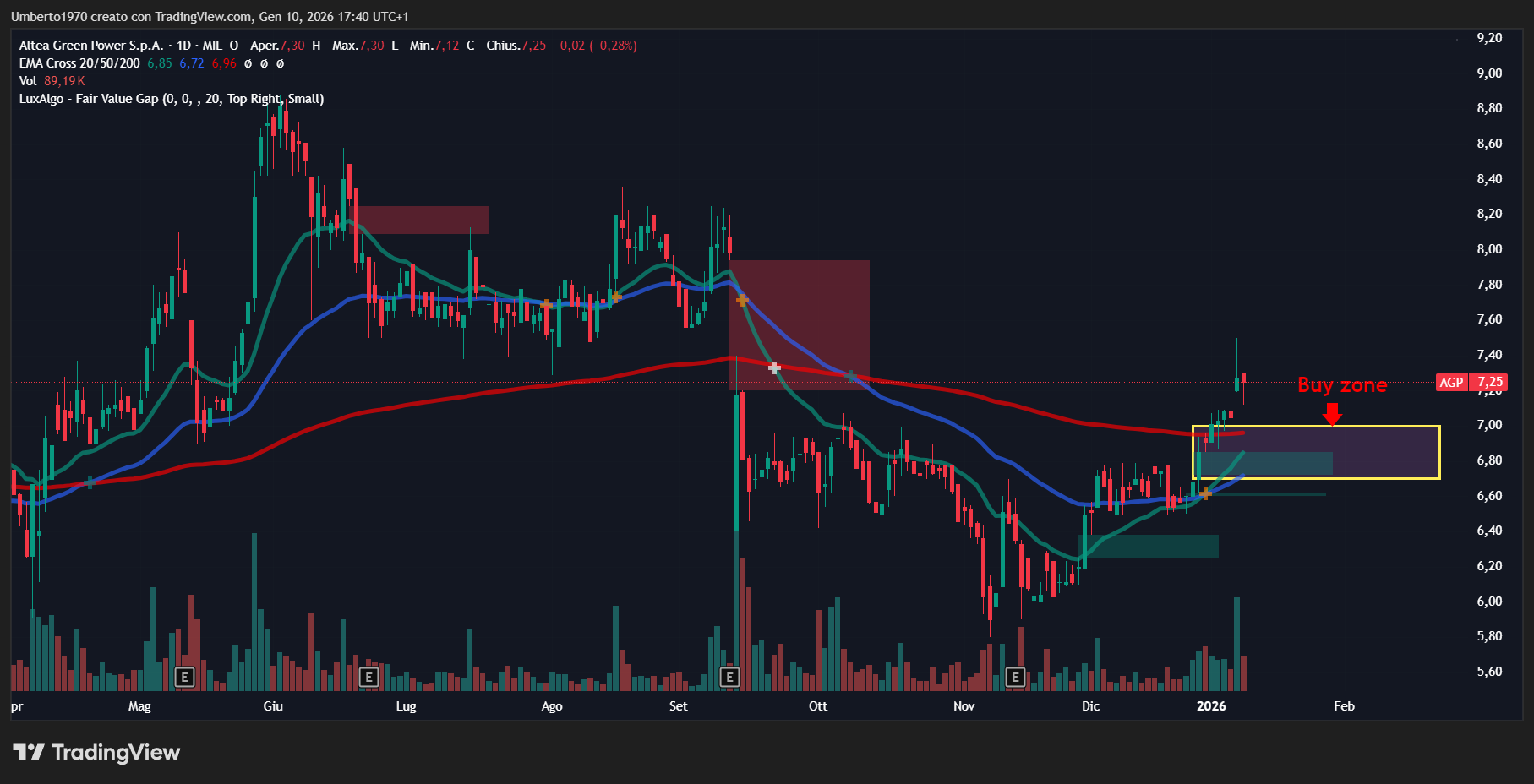Viewport: 1534px width, 784px height.
Task: Click the TradingView logo at bottom left
Action: 96,752
